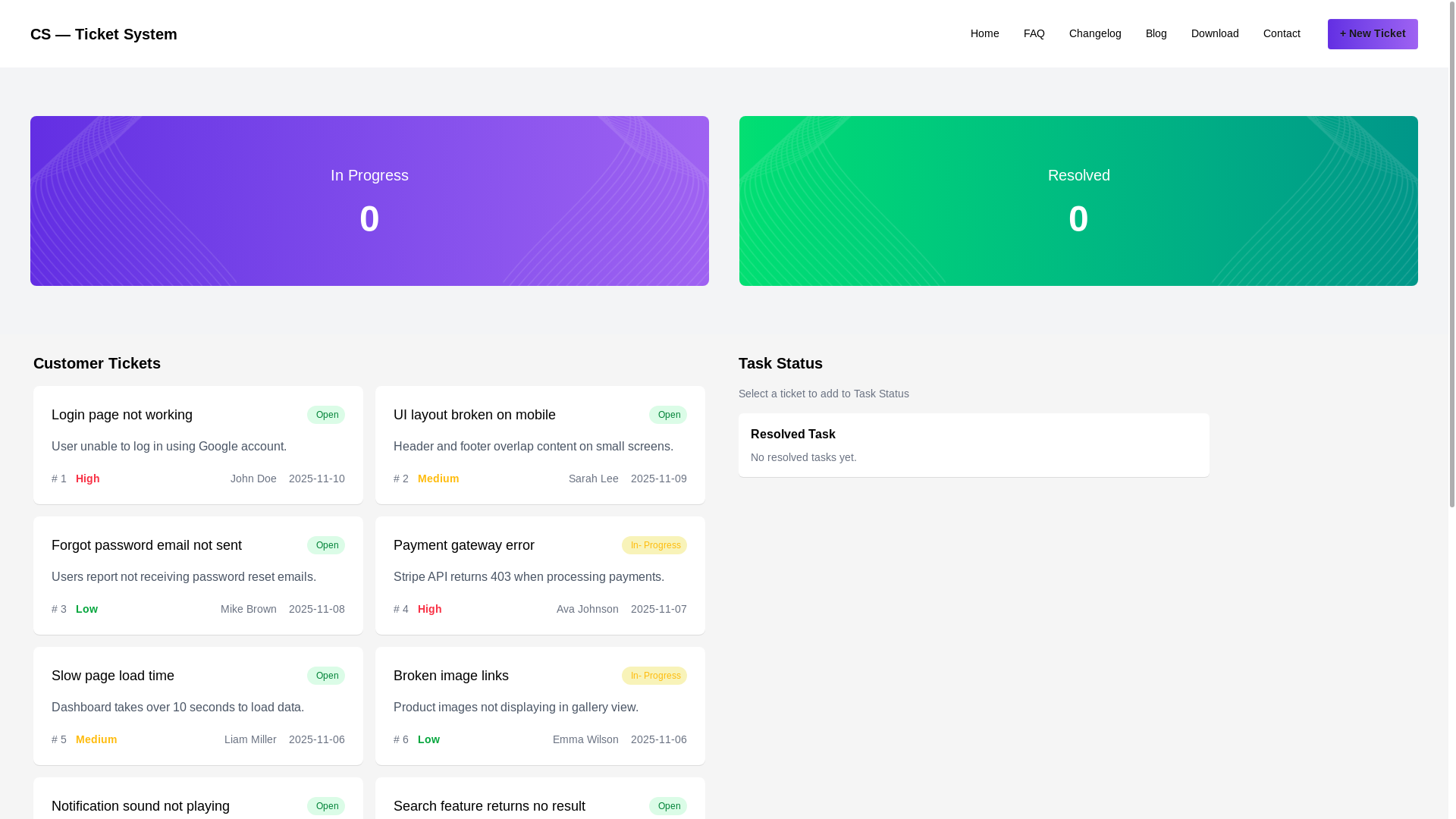Open the Changelog nav link
The height and width of the screenshot is (819, 1456).
(x=1095, y=33)
